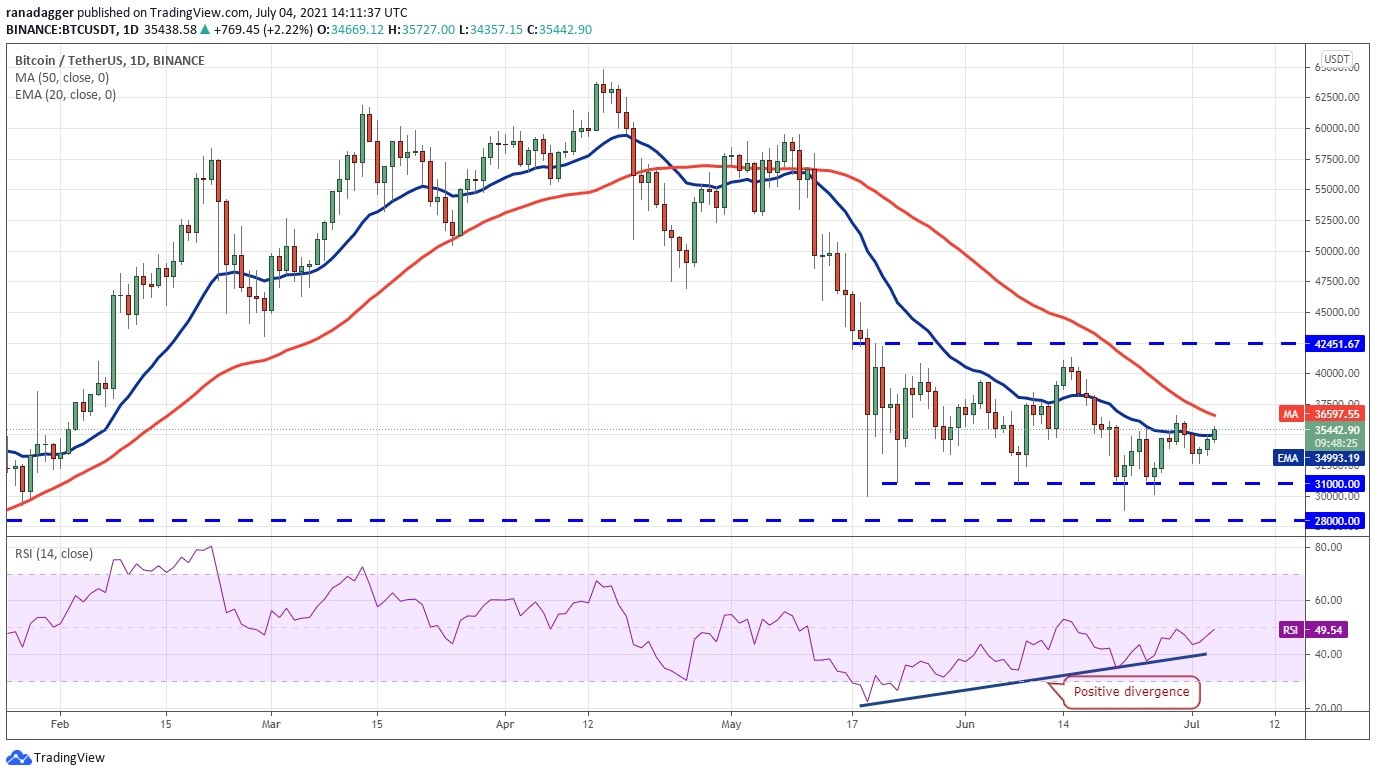
Task: Click the Feb label on time axis
Action: [x=59, y=722]
